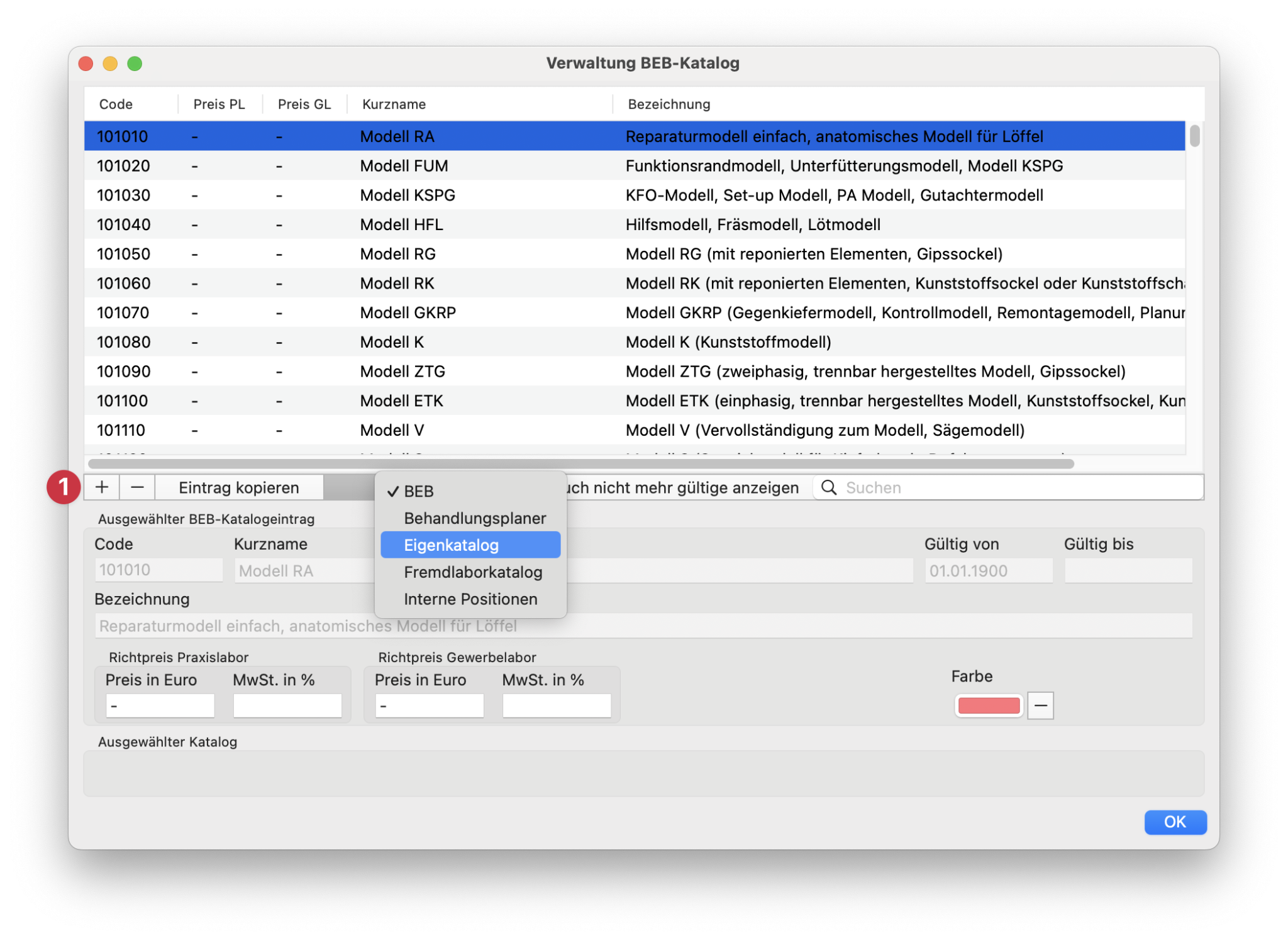This screenshot has width=1288, height=940.
Task: Click 'Modell K (Kunststoffmodell)' description cell
Action: click(728, 342)
